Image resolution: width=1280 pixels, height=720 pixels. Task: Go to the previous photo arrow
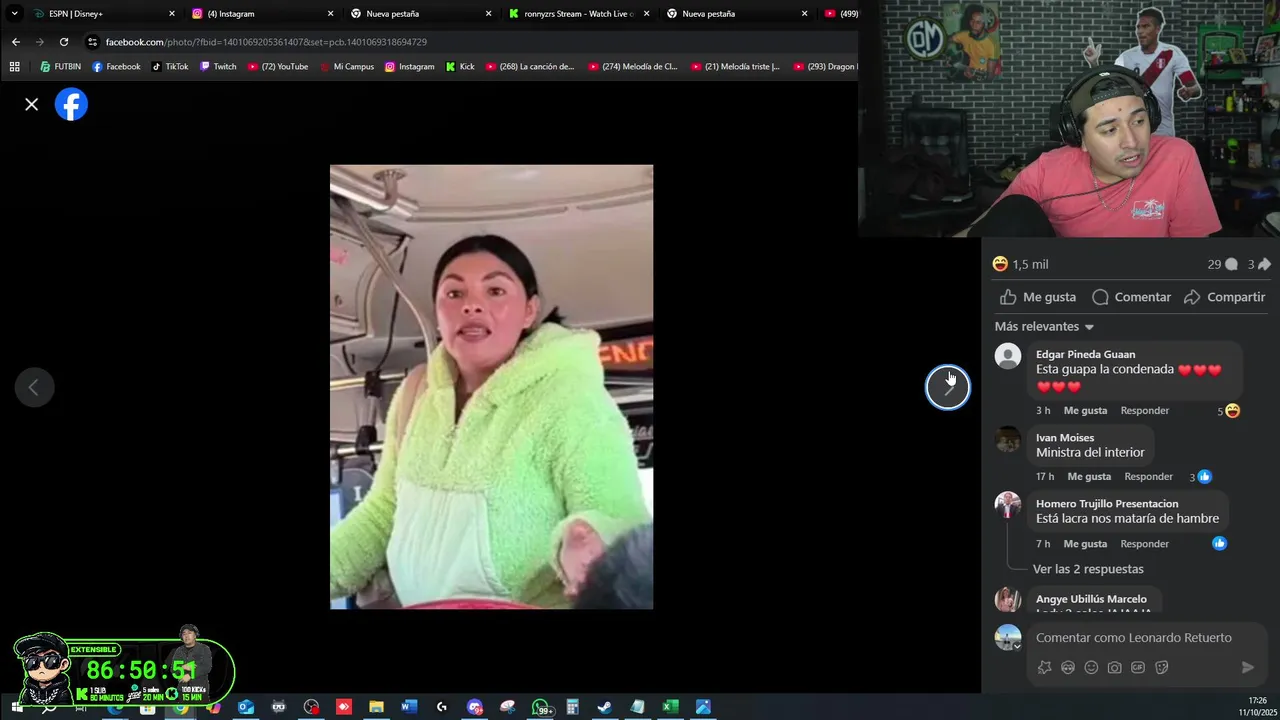click(33, 387)
